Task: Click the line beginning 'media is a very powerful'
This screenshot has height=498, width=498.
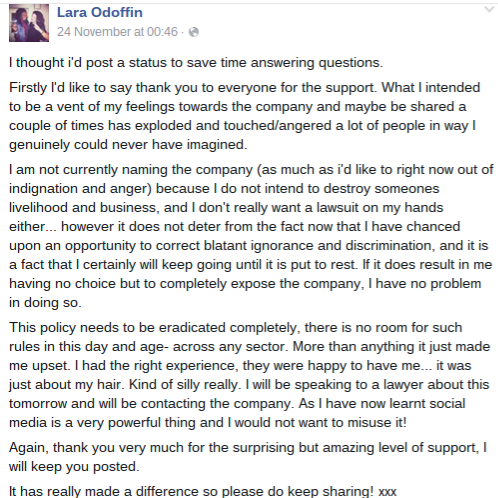Action: (208, 423)
